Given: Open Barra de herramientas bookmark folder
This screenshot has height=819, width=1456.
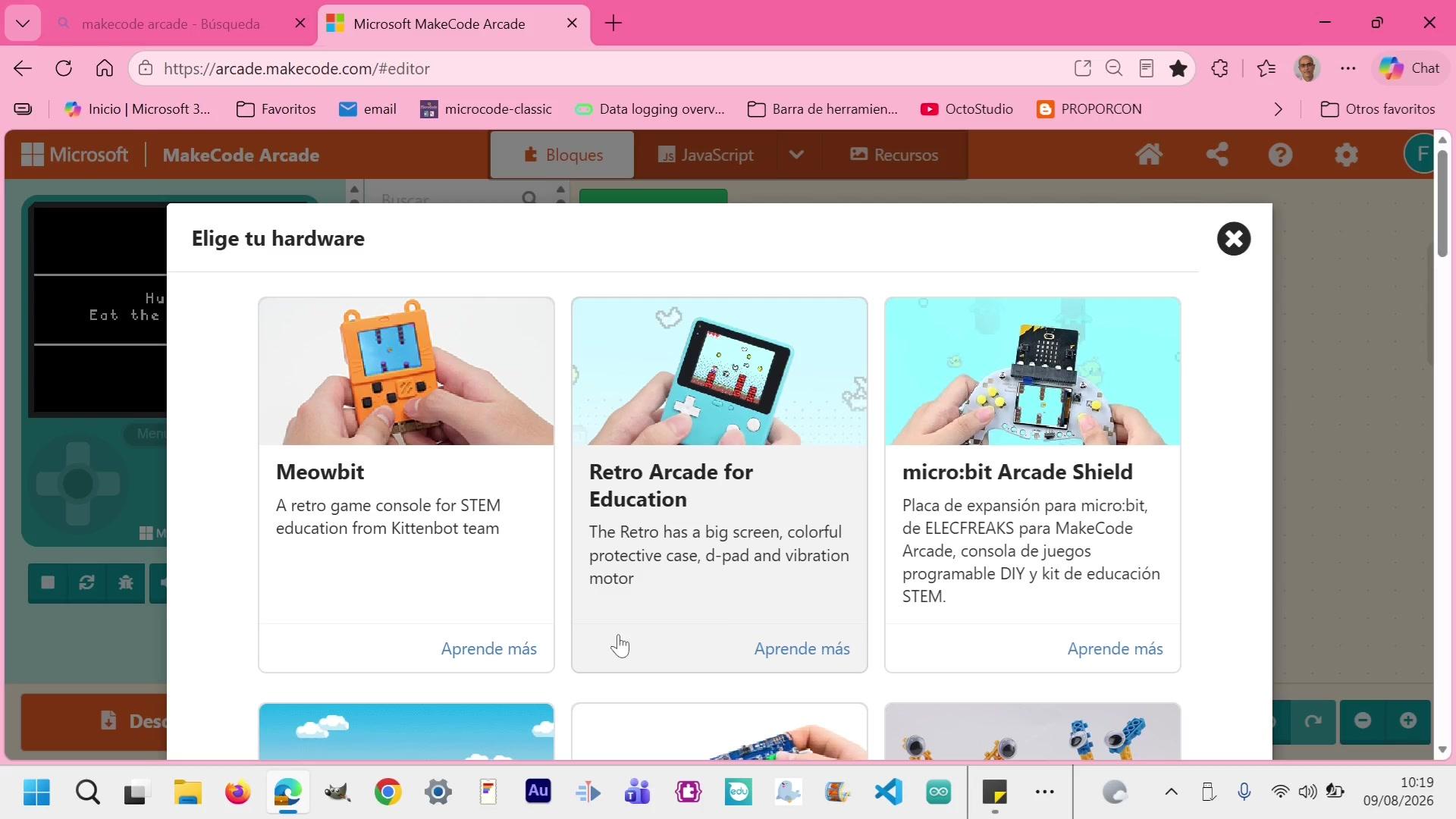Looking at the screenshot, I should (823, 109).
